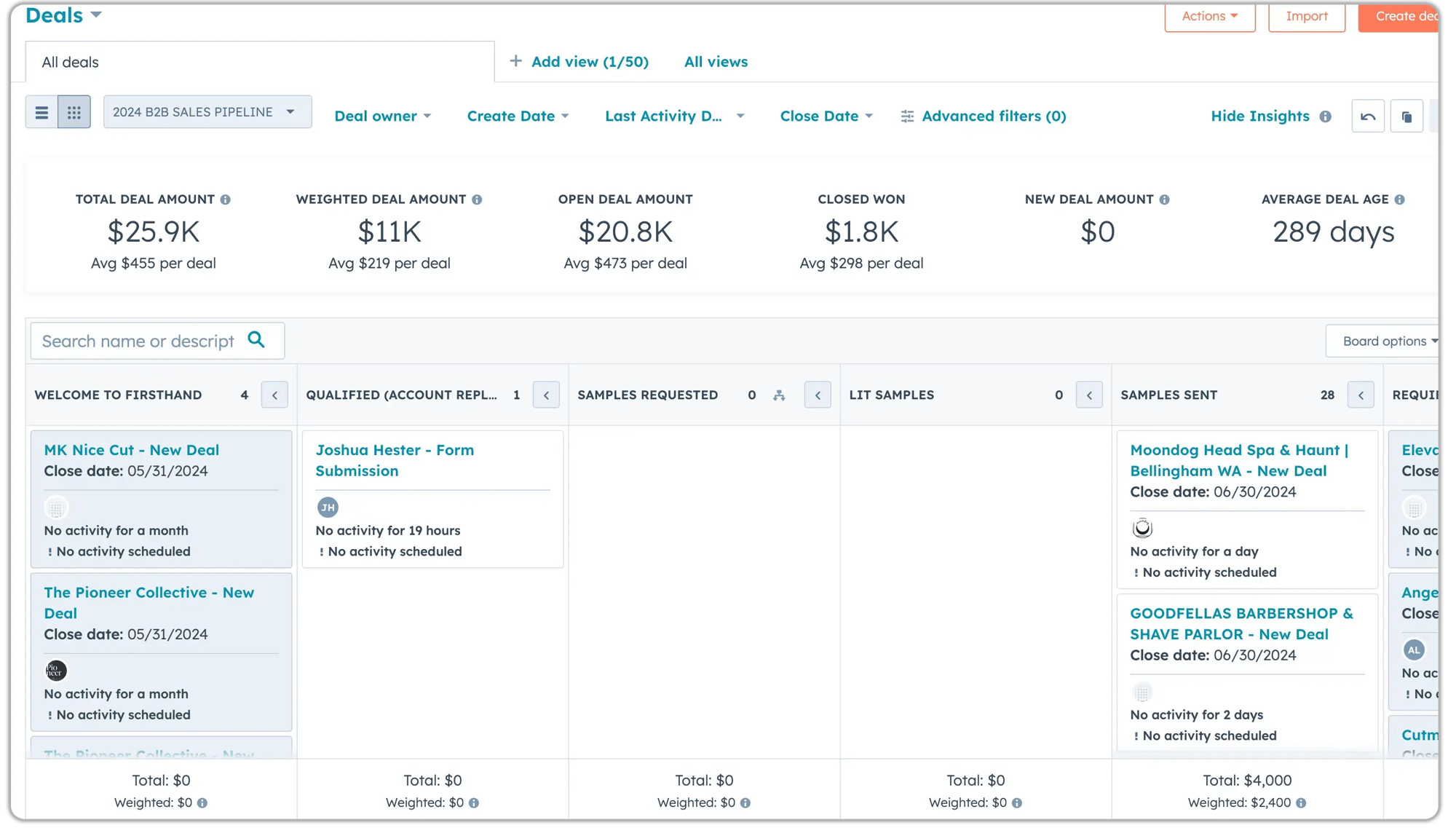
Task: Click the Import button
Action: (x=1306, y=15)
